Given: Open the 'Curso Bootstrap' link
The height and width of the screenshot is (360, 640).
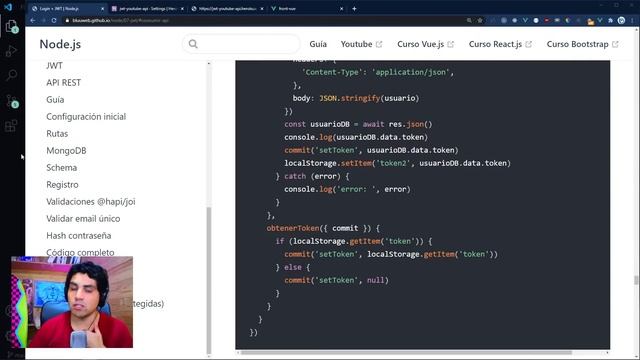Looking at the screenshot, I should [582, 44].
